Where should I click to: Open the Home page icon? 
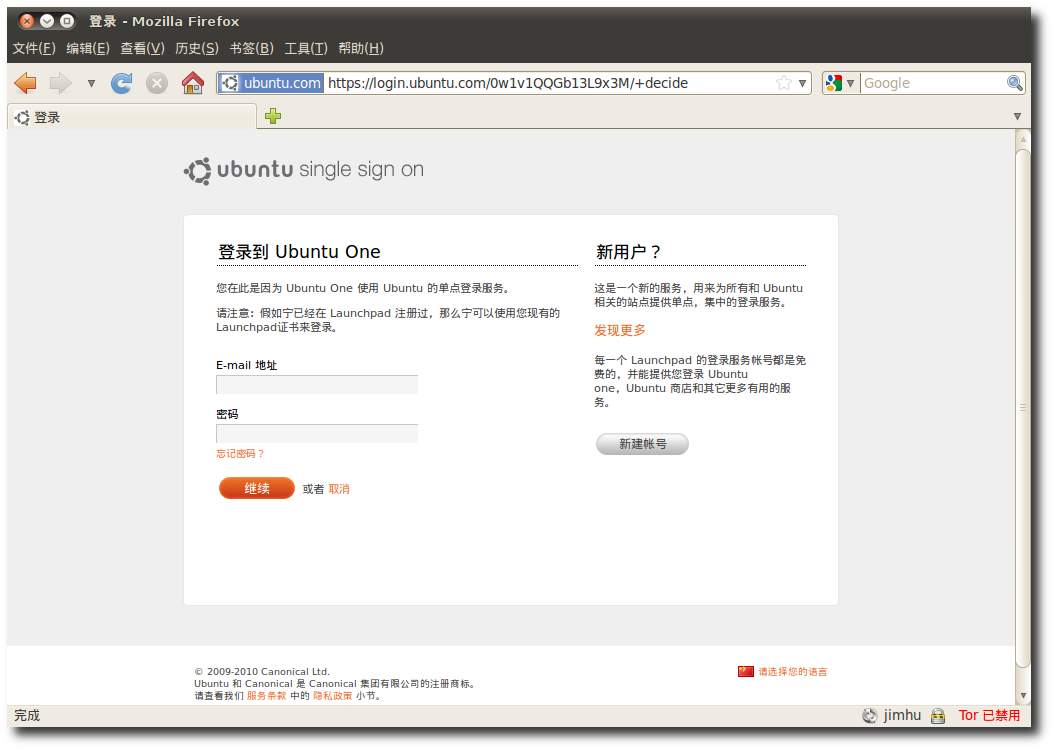point(193,83)
